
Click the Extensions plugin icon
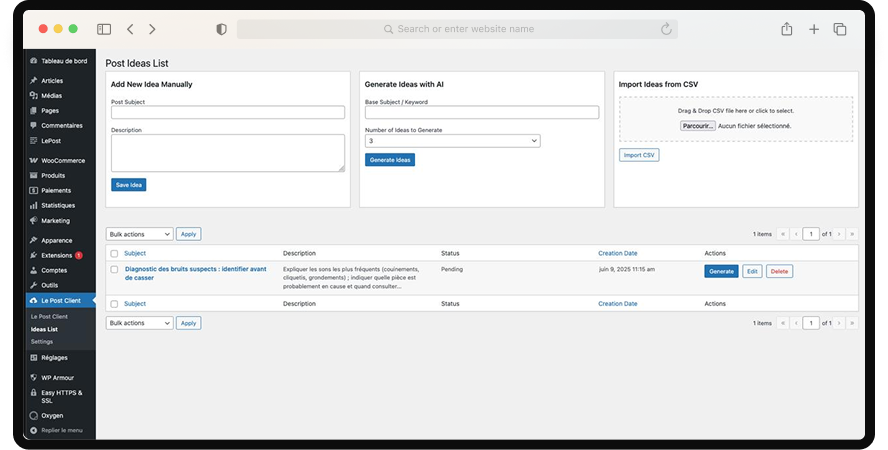[x=34, y=255]
